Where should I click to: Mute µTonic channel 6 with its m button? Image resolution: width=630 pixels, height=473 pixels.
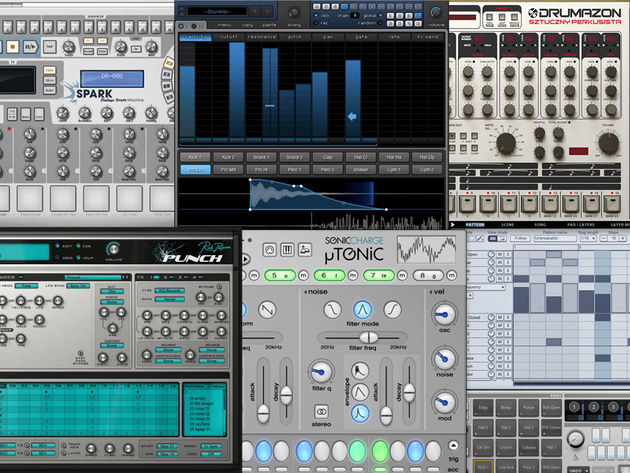click(x=353, y=275)
